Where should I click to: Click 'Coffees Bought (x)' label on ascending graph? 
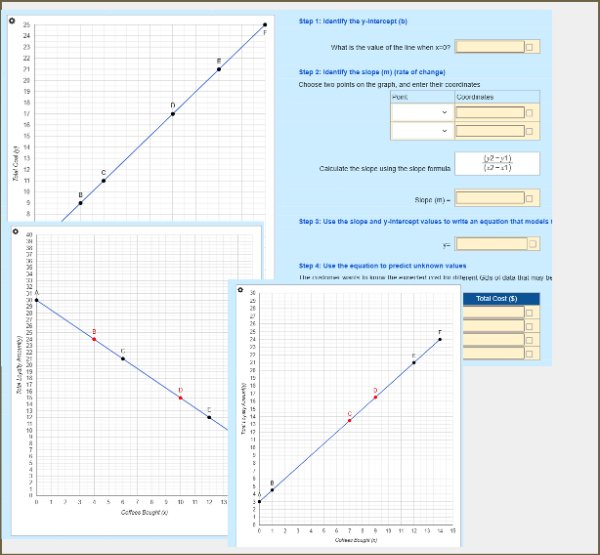pos(356,540)
